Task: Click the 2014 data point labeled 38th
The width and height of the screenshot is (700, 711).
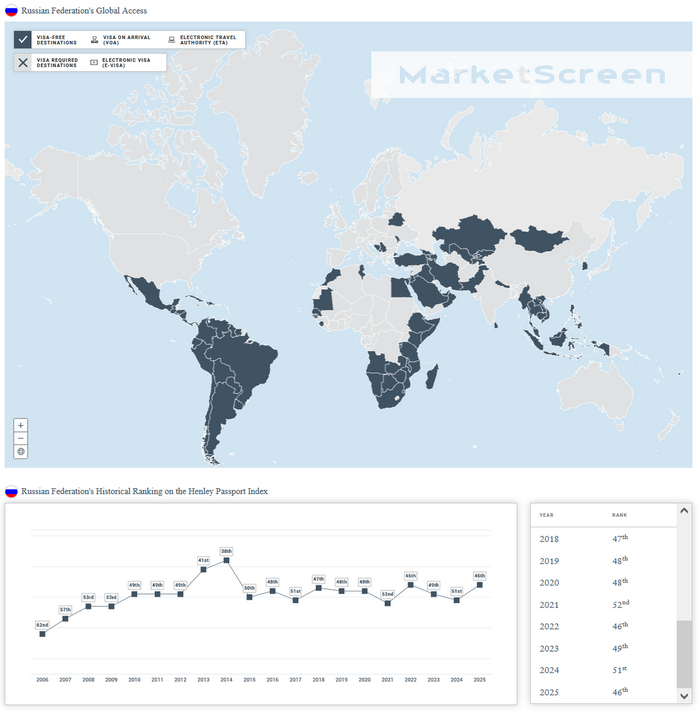Action: click(226, 561)
